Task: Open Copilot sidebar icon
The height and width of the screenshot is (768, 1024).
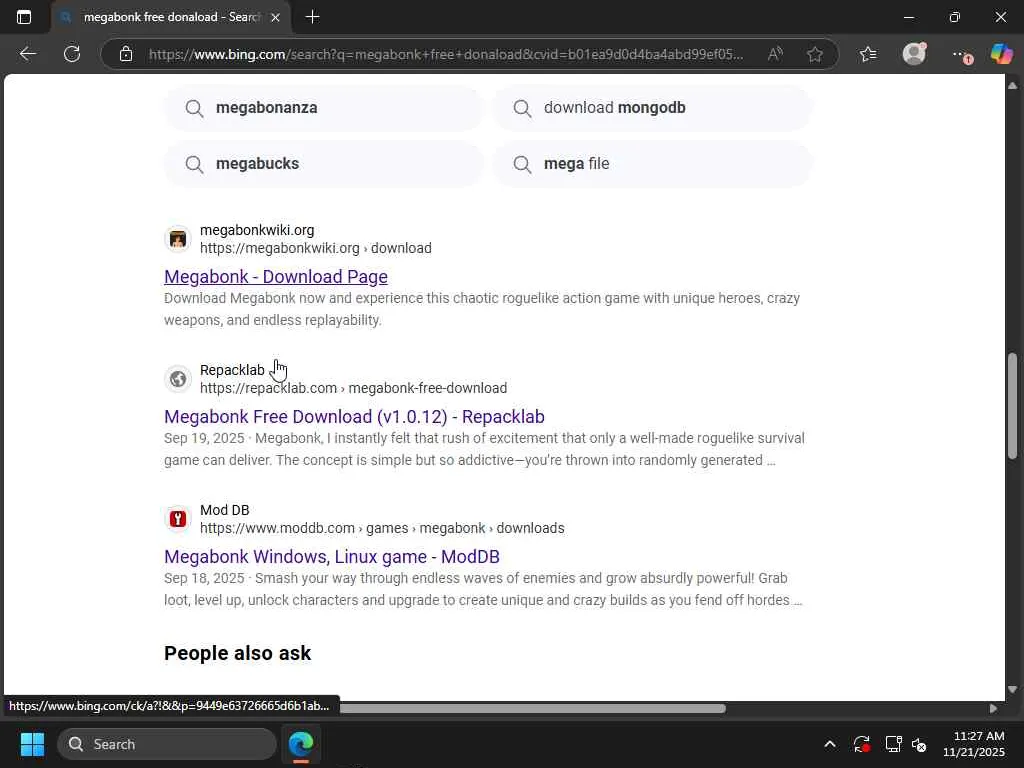Action: [1001, 54]
